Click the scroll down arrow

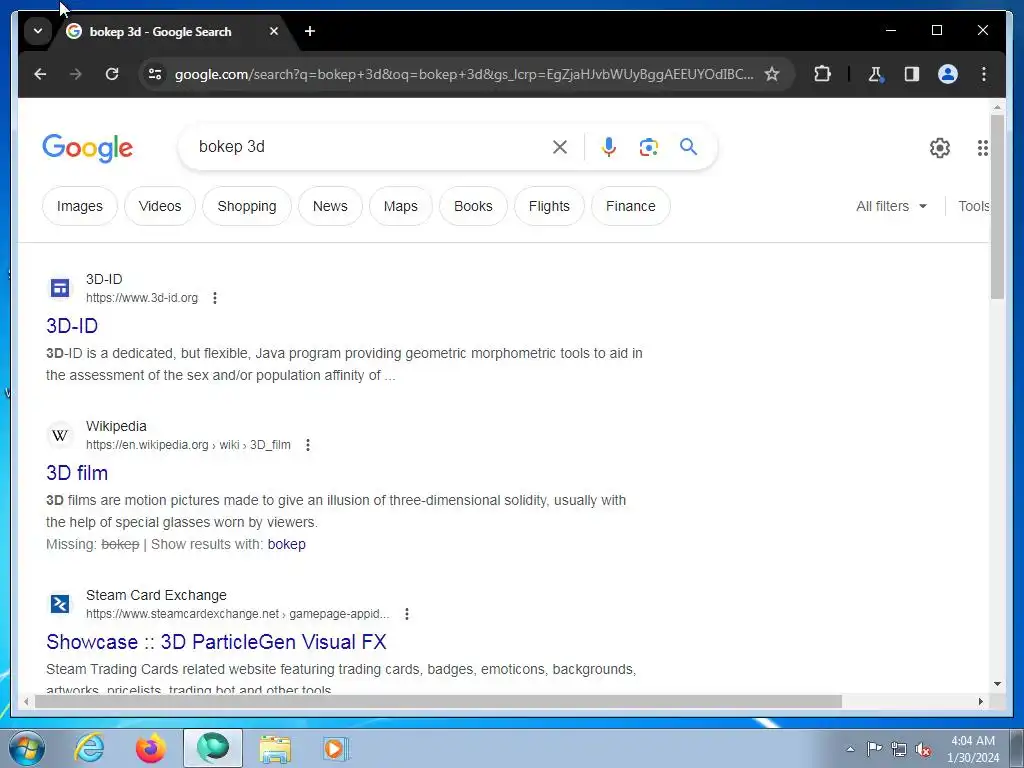[997, 684]
